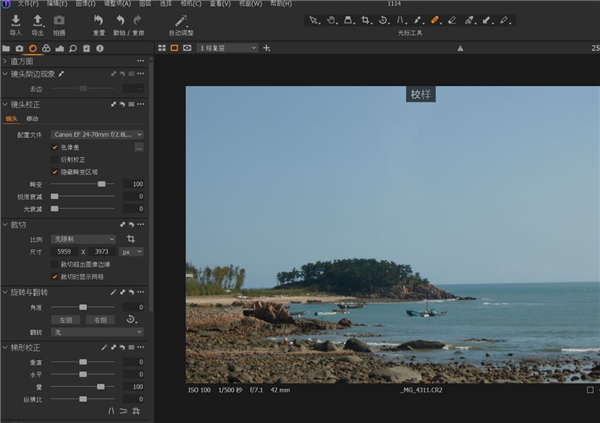The image size is (600, 423).
Task: Click the undo arrow in toolbar
Action: click(120, 20)
